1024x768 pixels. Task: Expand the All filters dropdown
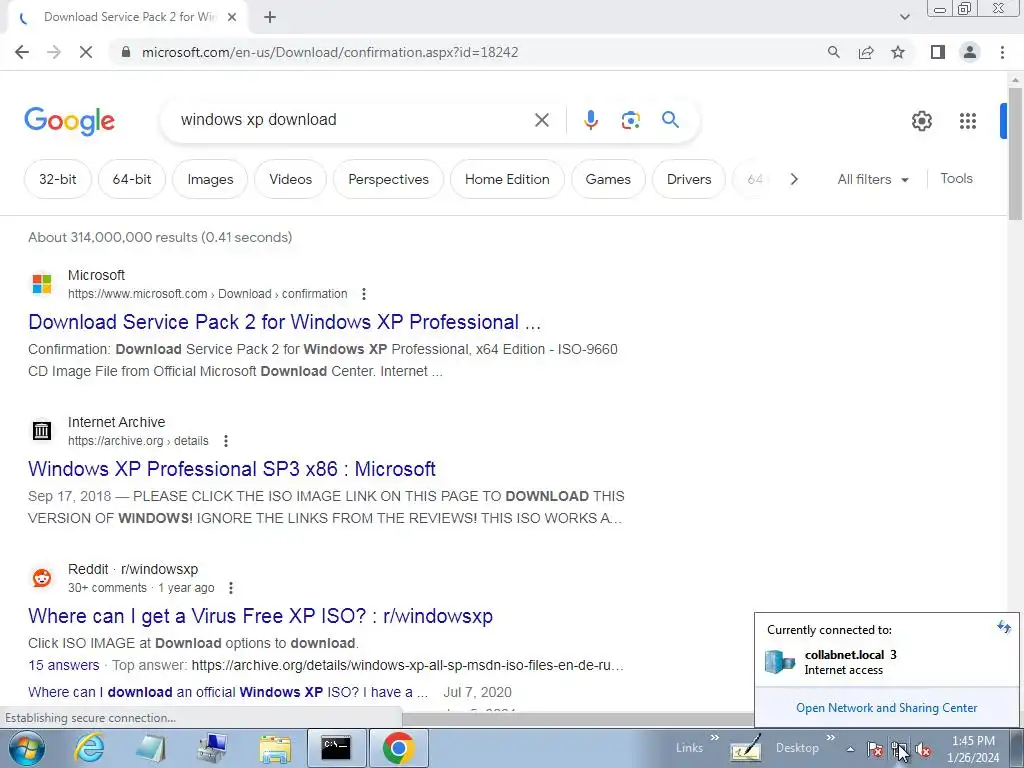873,179
